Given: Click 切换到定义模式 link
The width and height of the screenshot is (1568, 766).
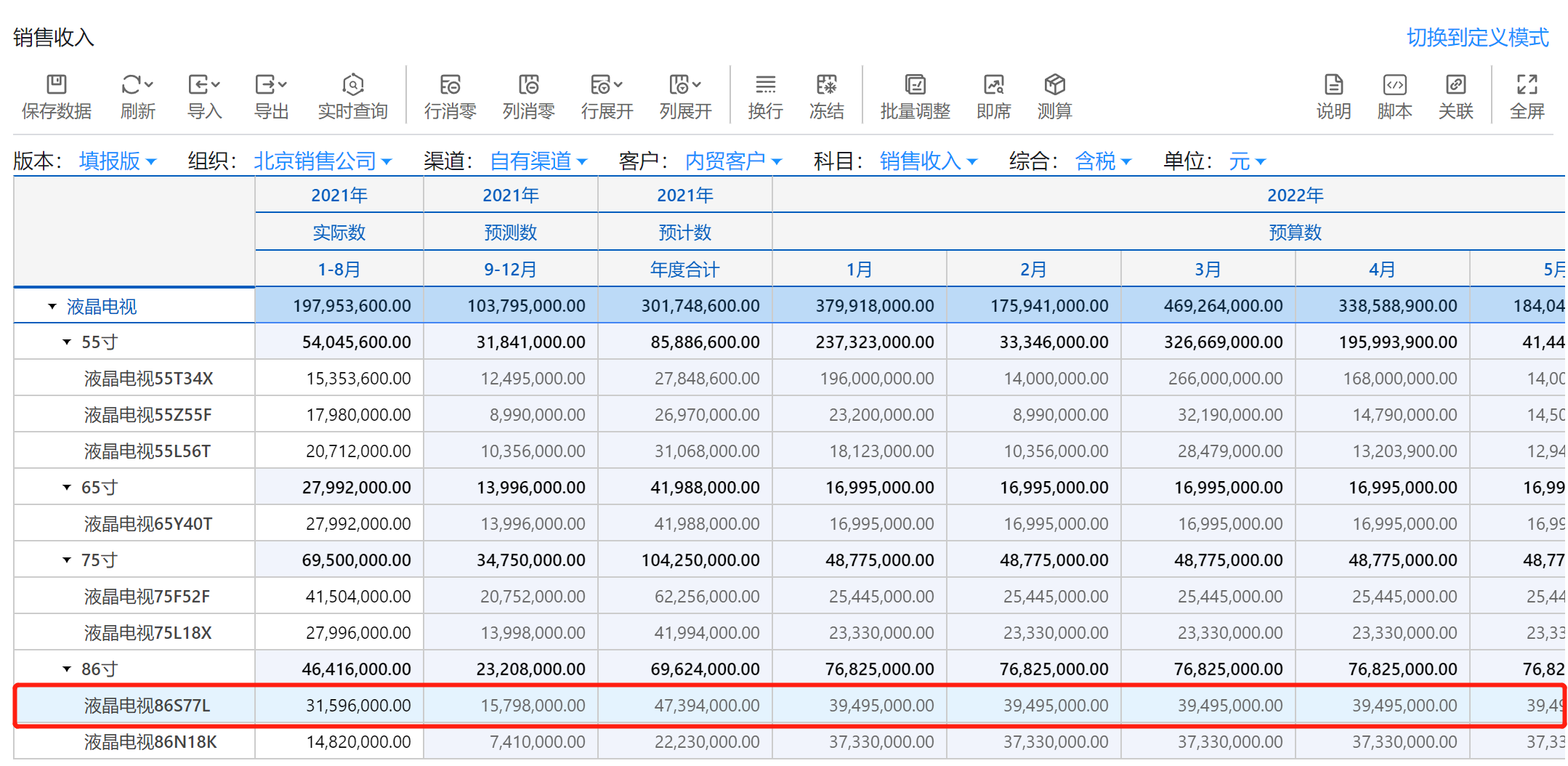Looking at the screenshot, I should (1477, 37).
